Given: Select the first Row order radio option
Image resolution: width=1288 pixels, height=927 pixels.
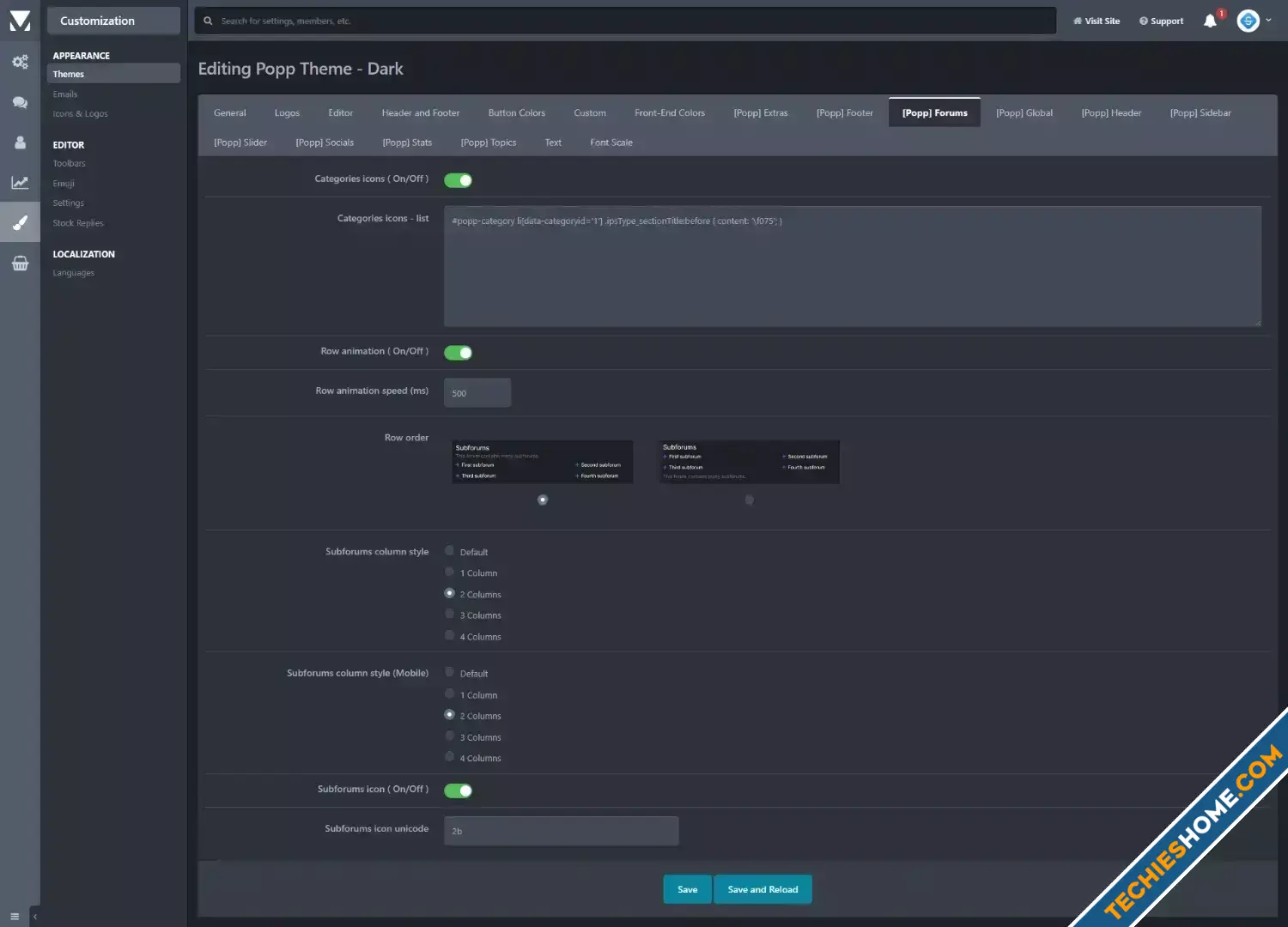Looking at the screenshot, I should click(543, 500).
